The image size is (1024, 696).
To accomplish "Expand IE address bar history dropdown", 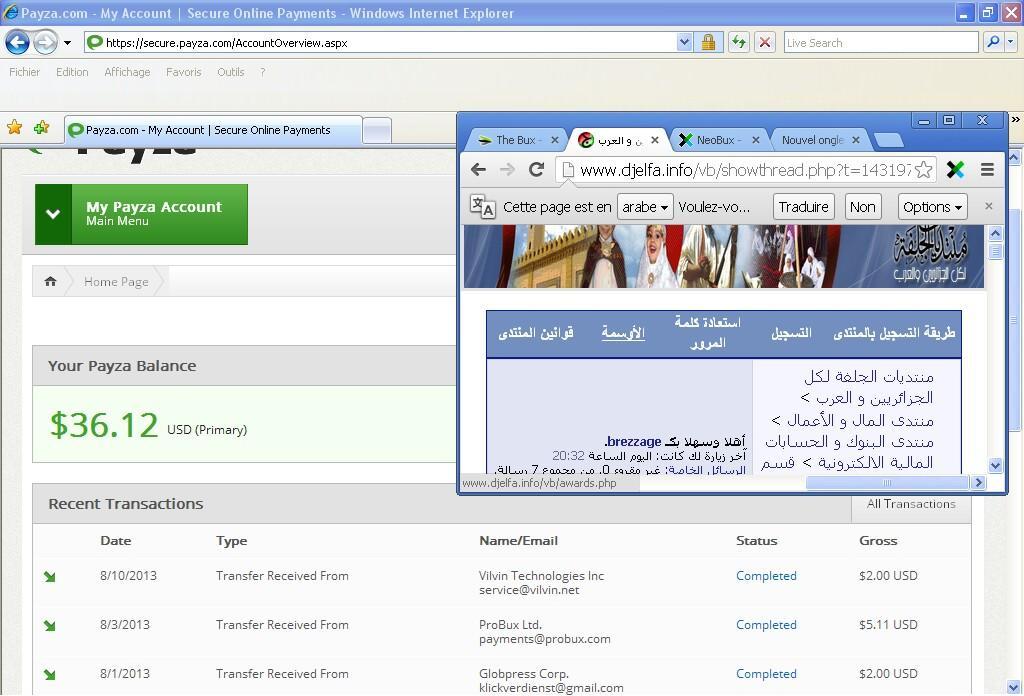I will tap(684, 43).
